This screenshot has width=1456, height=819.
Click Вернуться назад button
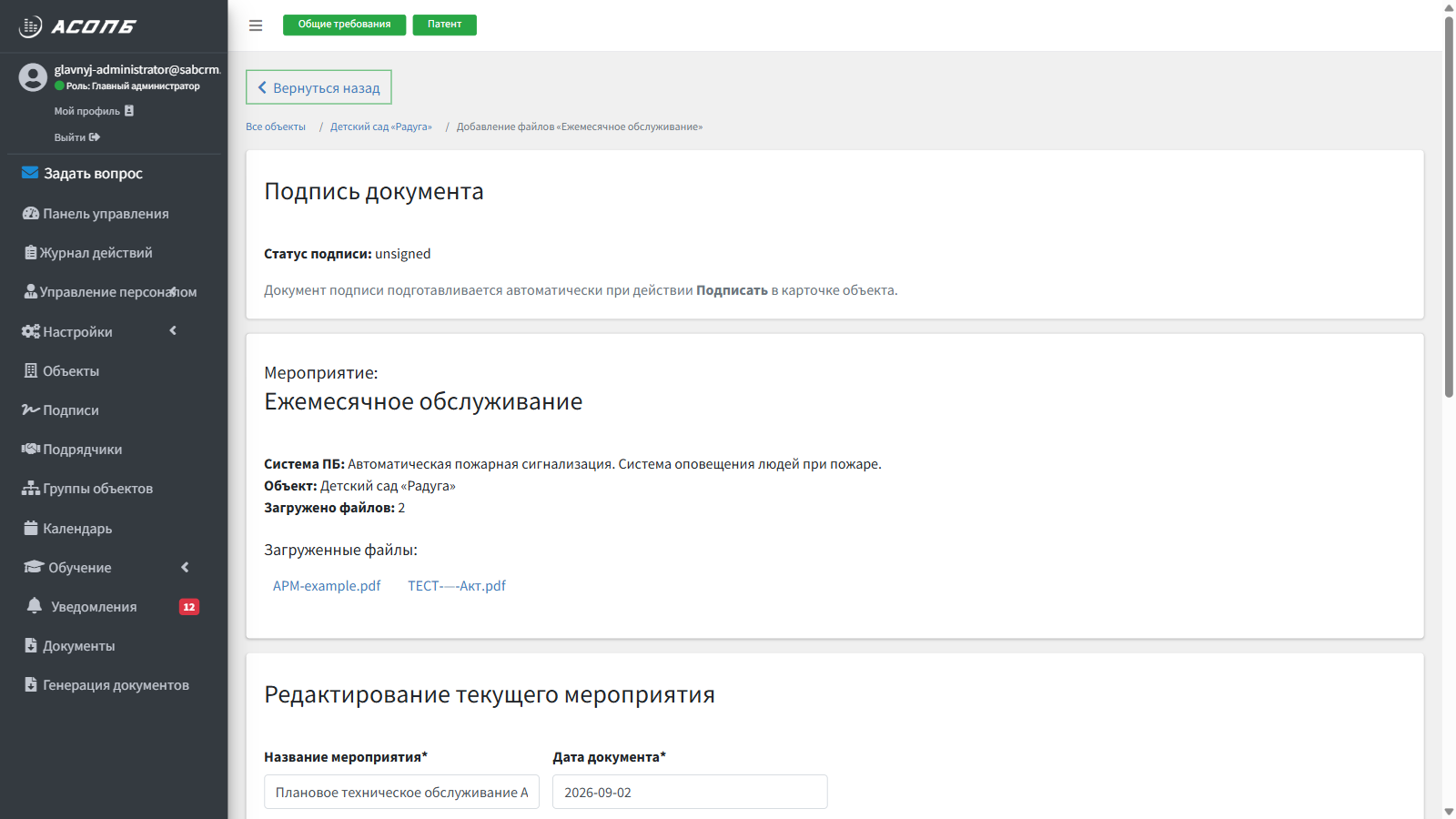click(318, 87)
